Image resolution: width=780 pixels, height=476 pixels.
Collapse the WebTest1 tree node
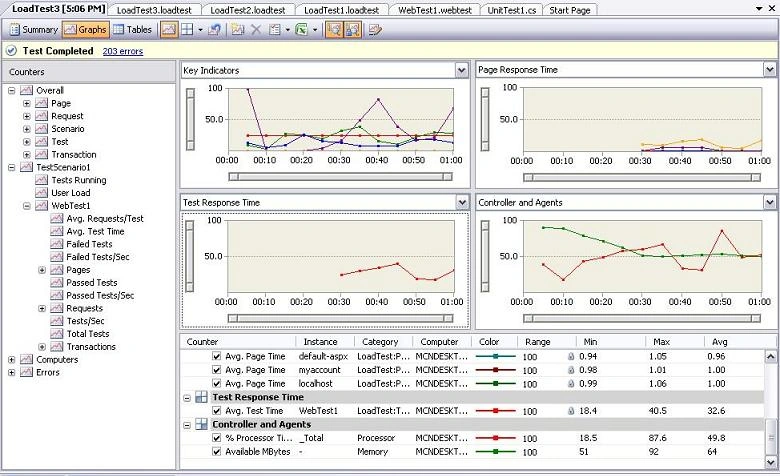click(27, 206)
